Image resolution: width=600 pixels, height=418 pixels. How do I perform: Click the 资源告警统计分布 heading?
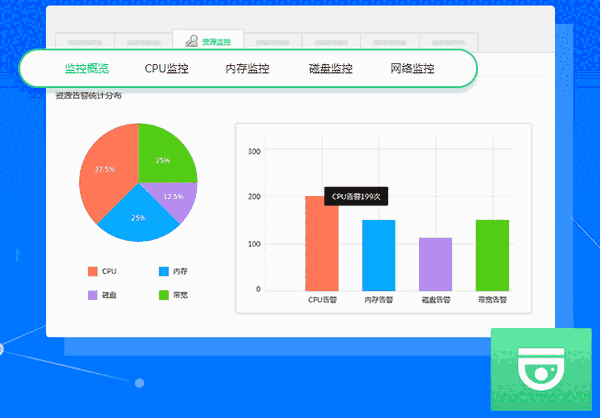[x=88, y=96]
